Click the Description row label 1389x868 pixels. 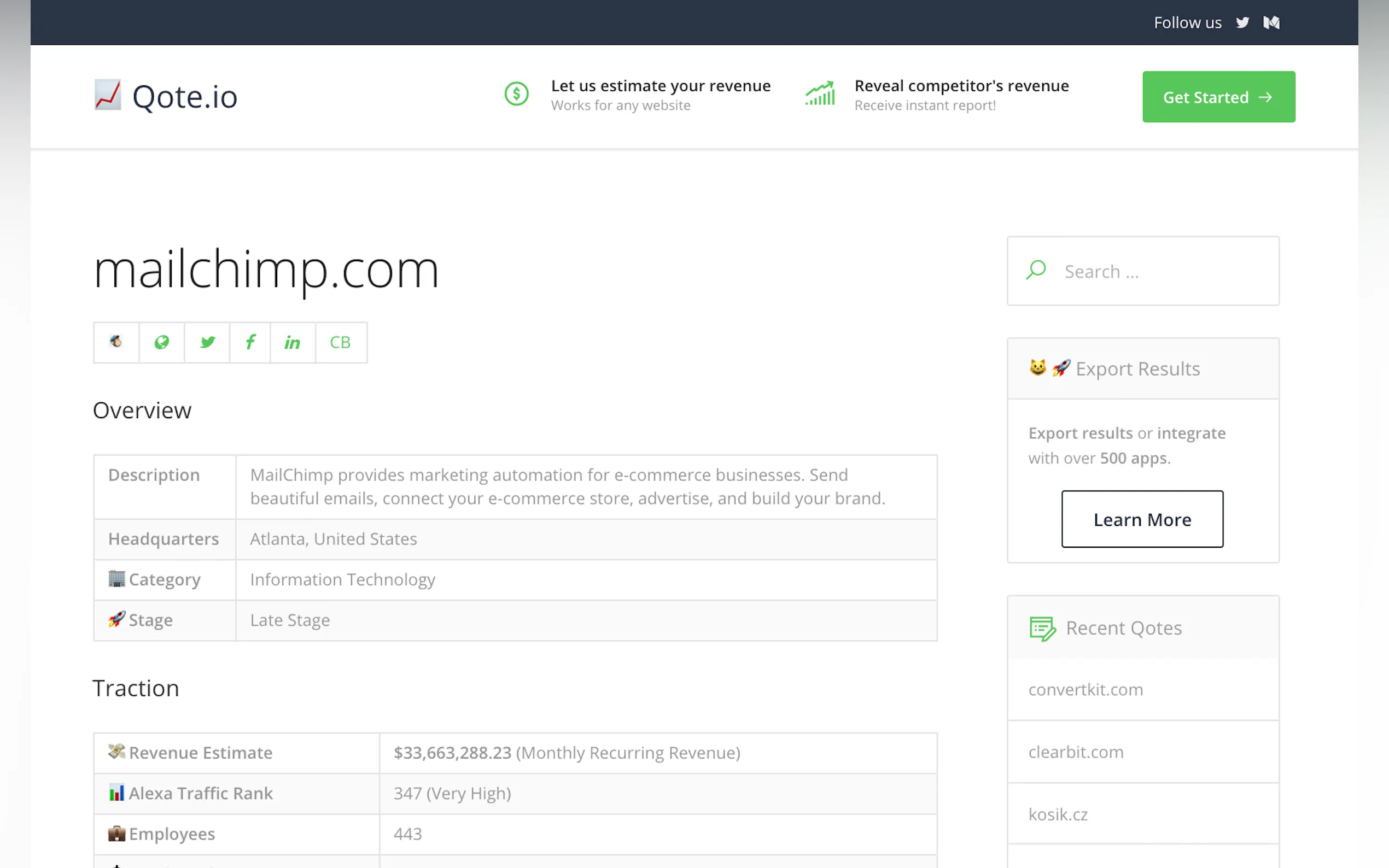click(154, 475)
